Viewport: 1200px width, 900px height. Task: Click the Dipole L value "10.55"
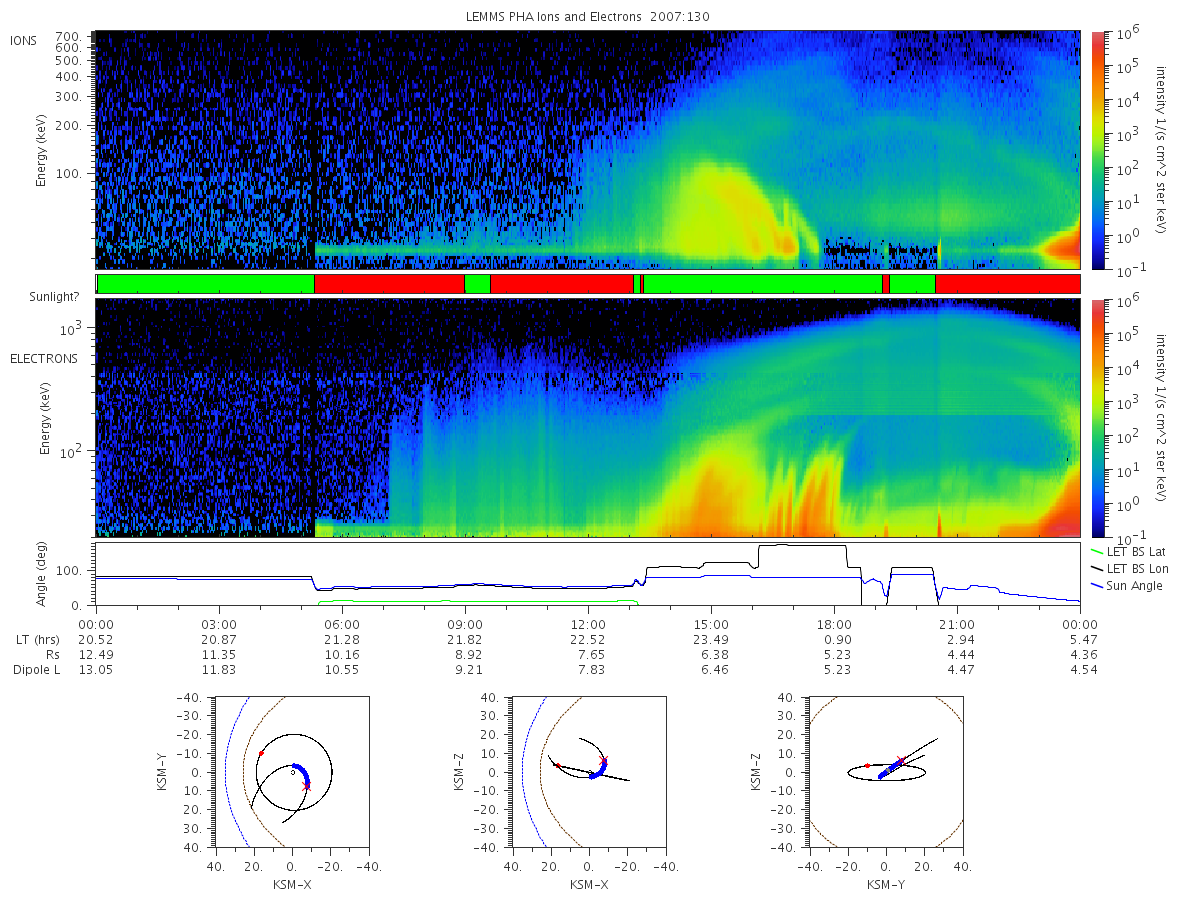[342, 669]
